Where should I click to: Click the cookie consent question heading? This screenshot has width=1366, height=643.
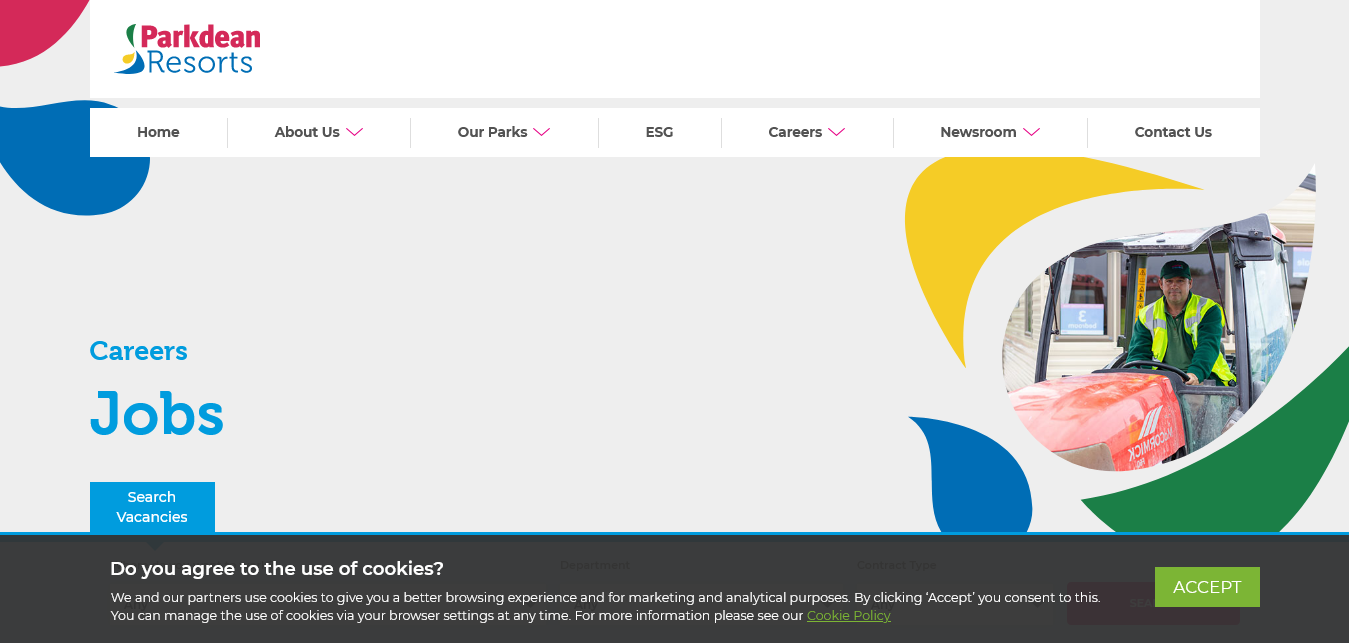277,569
